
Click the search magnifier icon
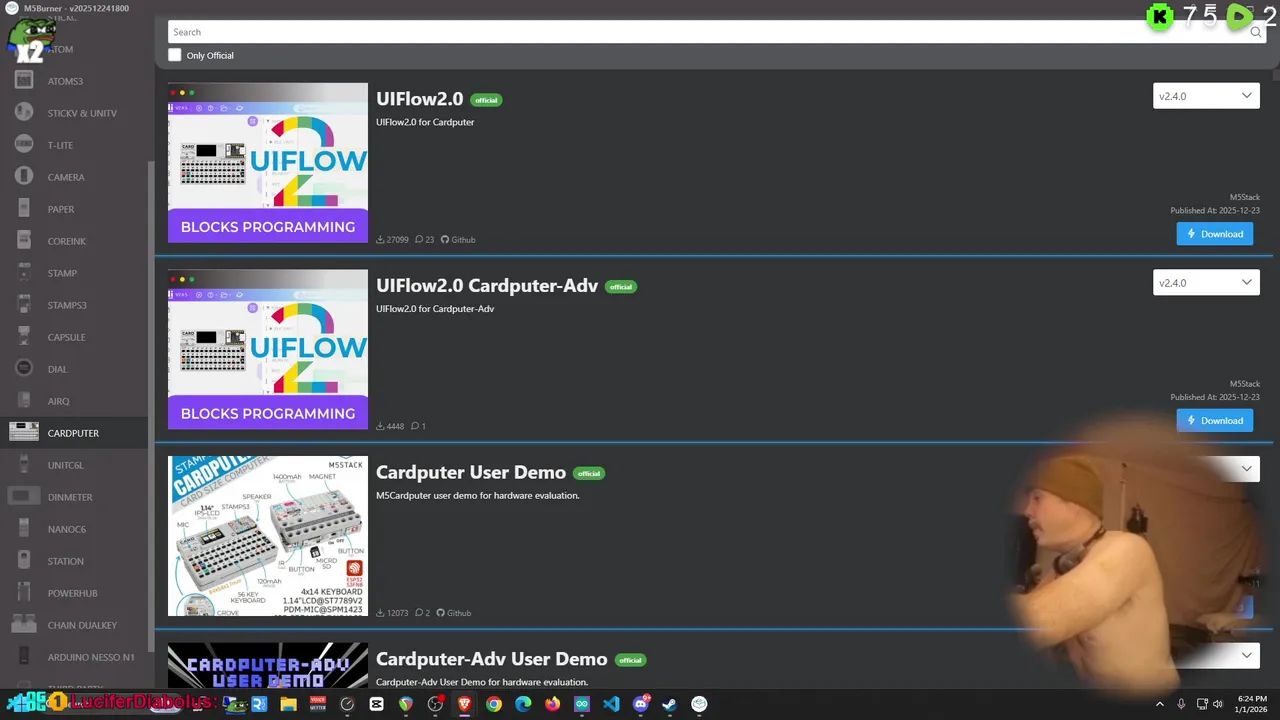pyautogui.click(x=1255, y=32)
